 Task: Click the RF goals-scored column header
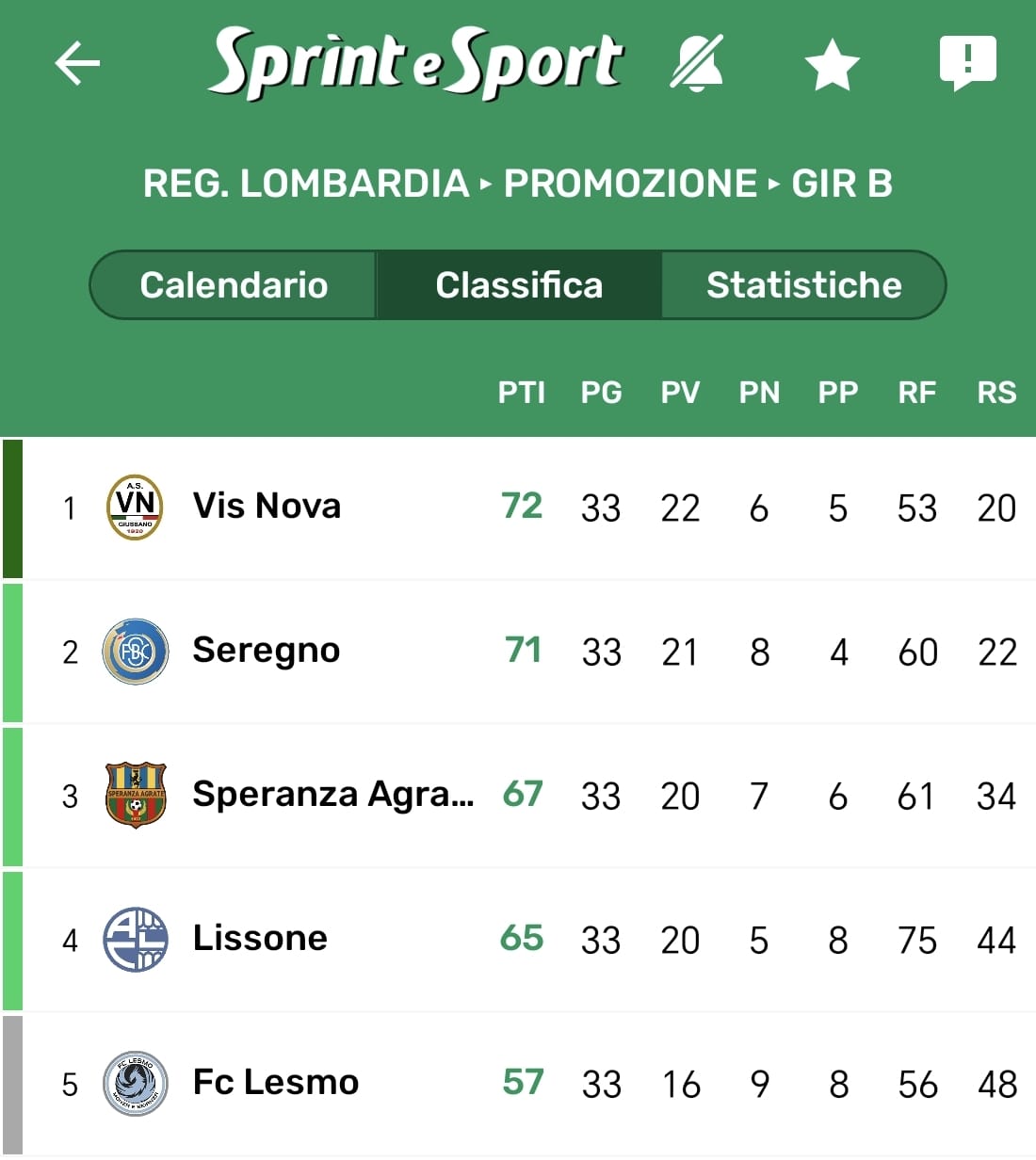click(916, 393)
